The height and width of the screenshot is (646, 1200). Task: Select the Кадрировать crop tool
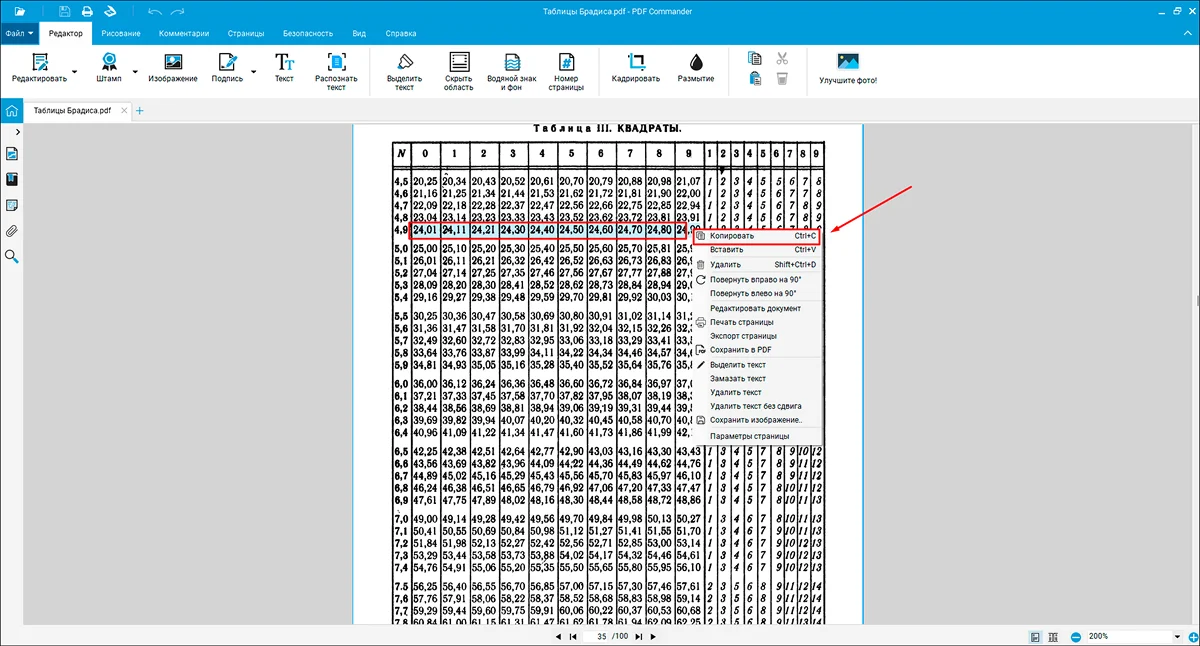(x=636, y=69)
